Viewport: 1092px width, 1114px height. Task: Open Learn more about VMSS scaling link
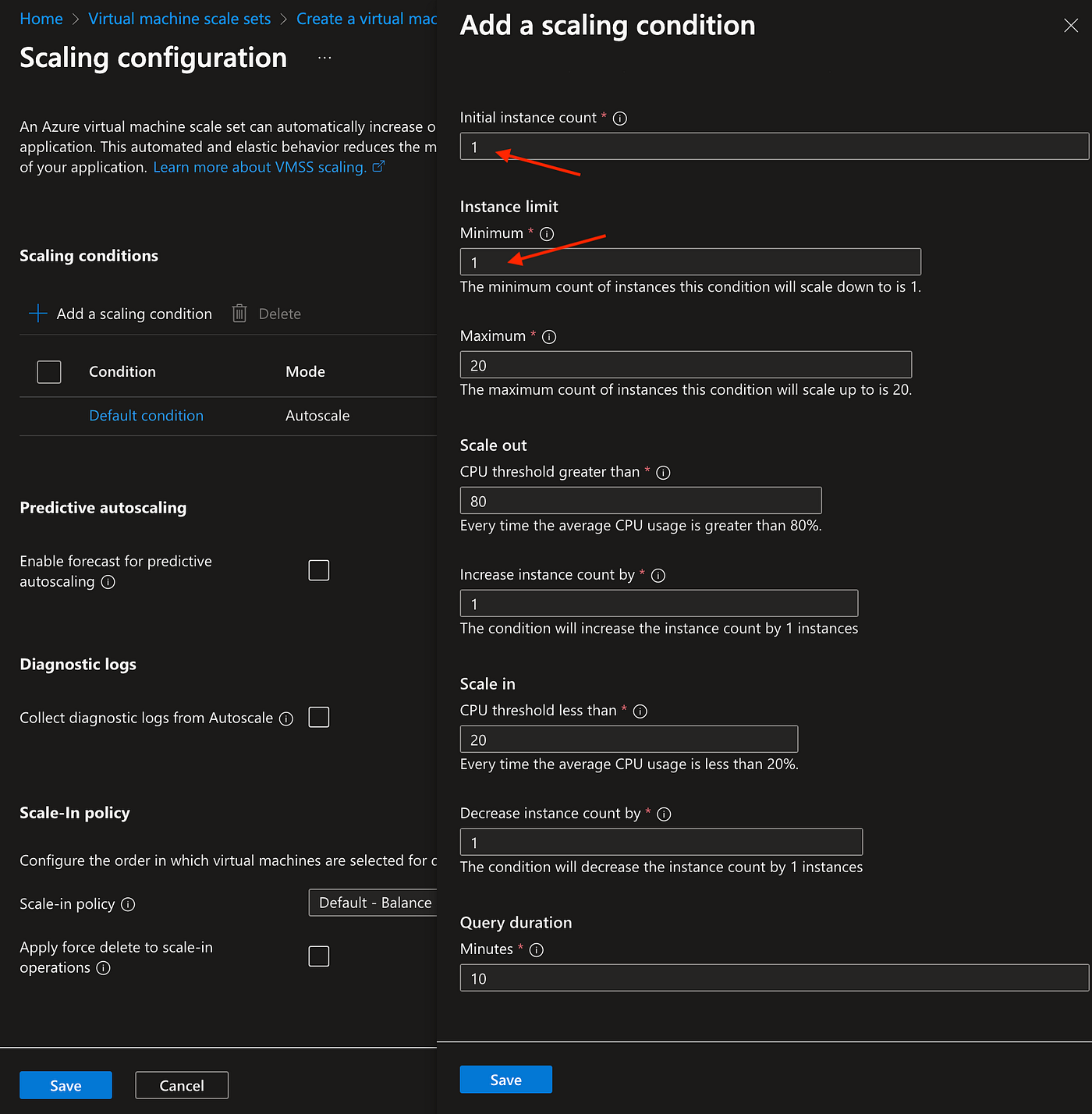pyautogui.click(x=260, y=167)
